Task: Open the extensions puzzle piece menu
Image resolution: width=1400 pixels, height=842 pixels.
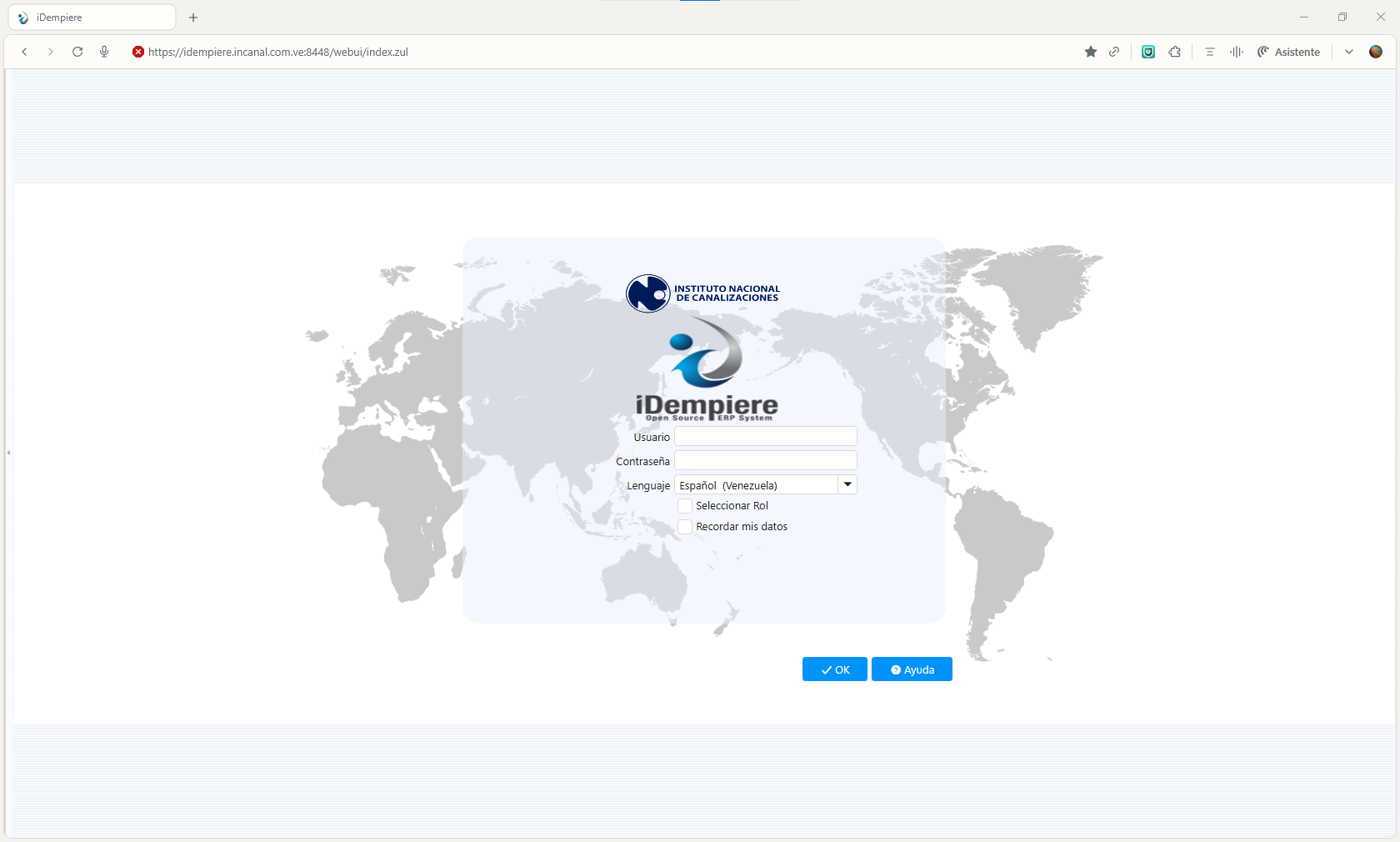Action: pos(1175,52)
